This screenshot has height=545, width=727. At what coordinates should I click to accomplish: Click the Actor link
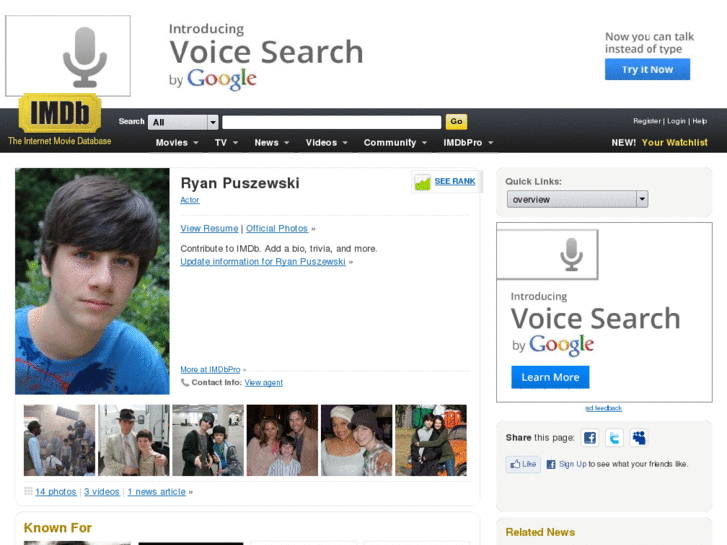[190, 200]
